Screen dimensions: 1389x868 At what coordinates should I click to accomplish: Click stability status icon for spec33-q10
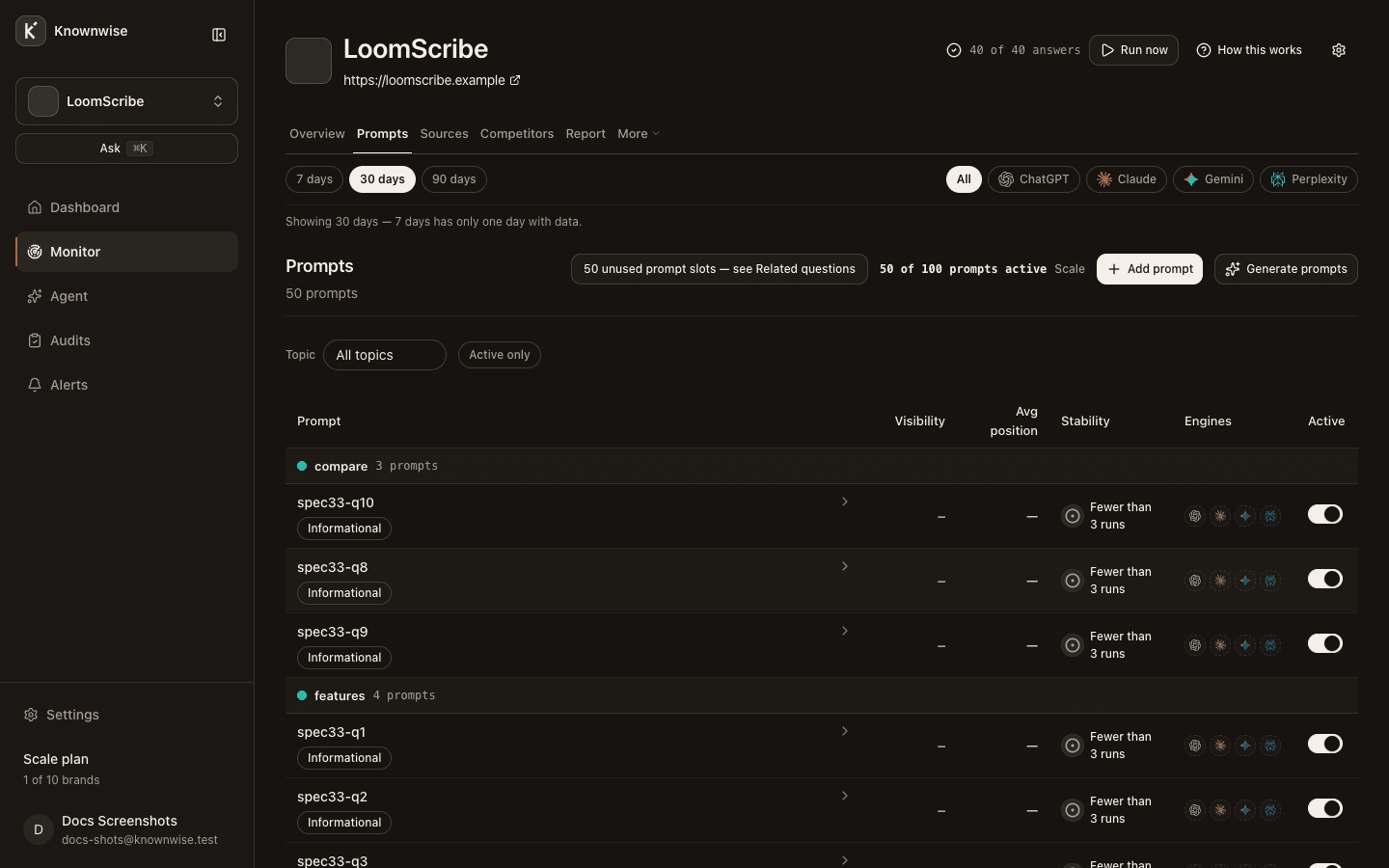coord(1072,516)
